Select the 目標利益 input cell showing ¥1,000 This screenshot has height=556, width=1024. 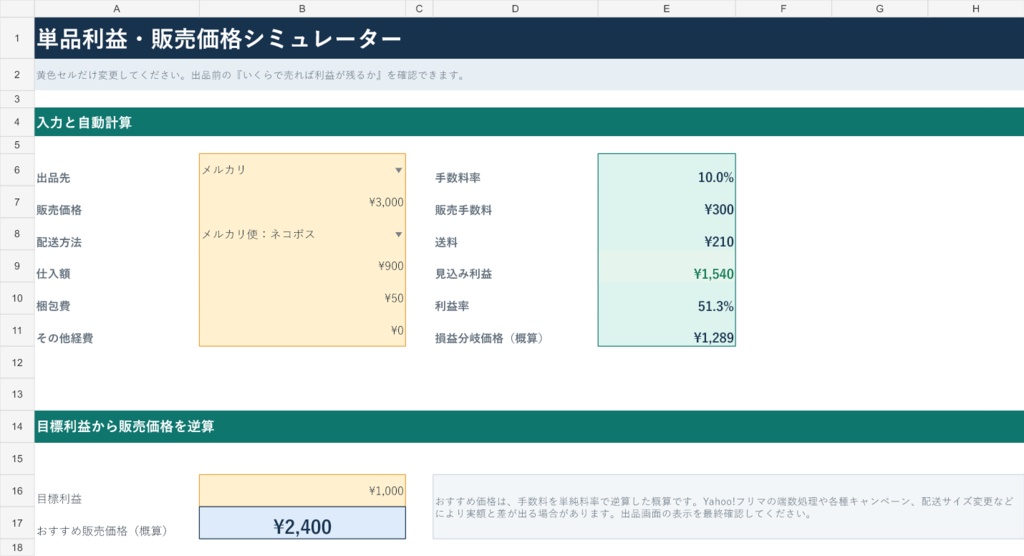302,491
